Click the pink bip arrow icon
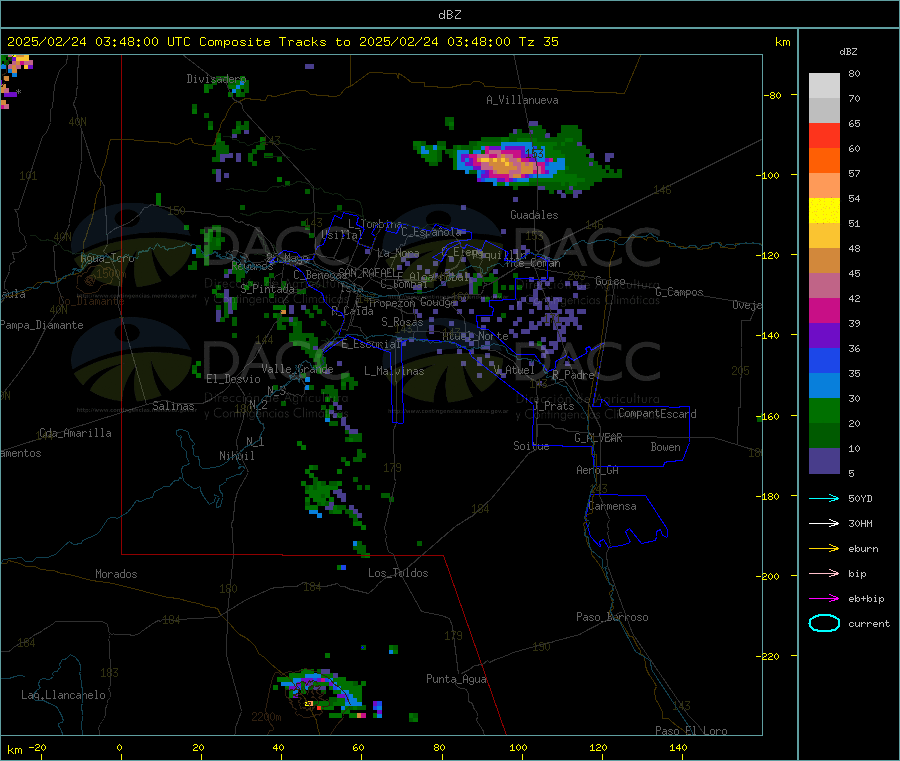Screen dimensions: 900x761 pyautogui.click(x=824, y=573)
